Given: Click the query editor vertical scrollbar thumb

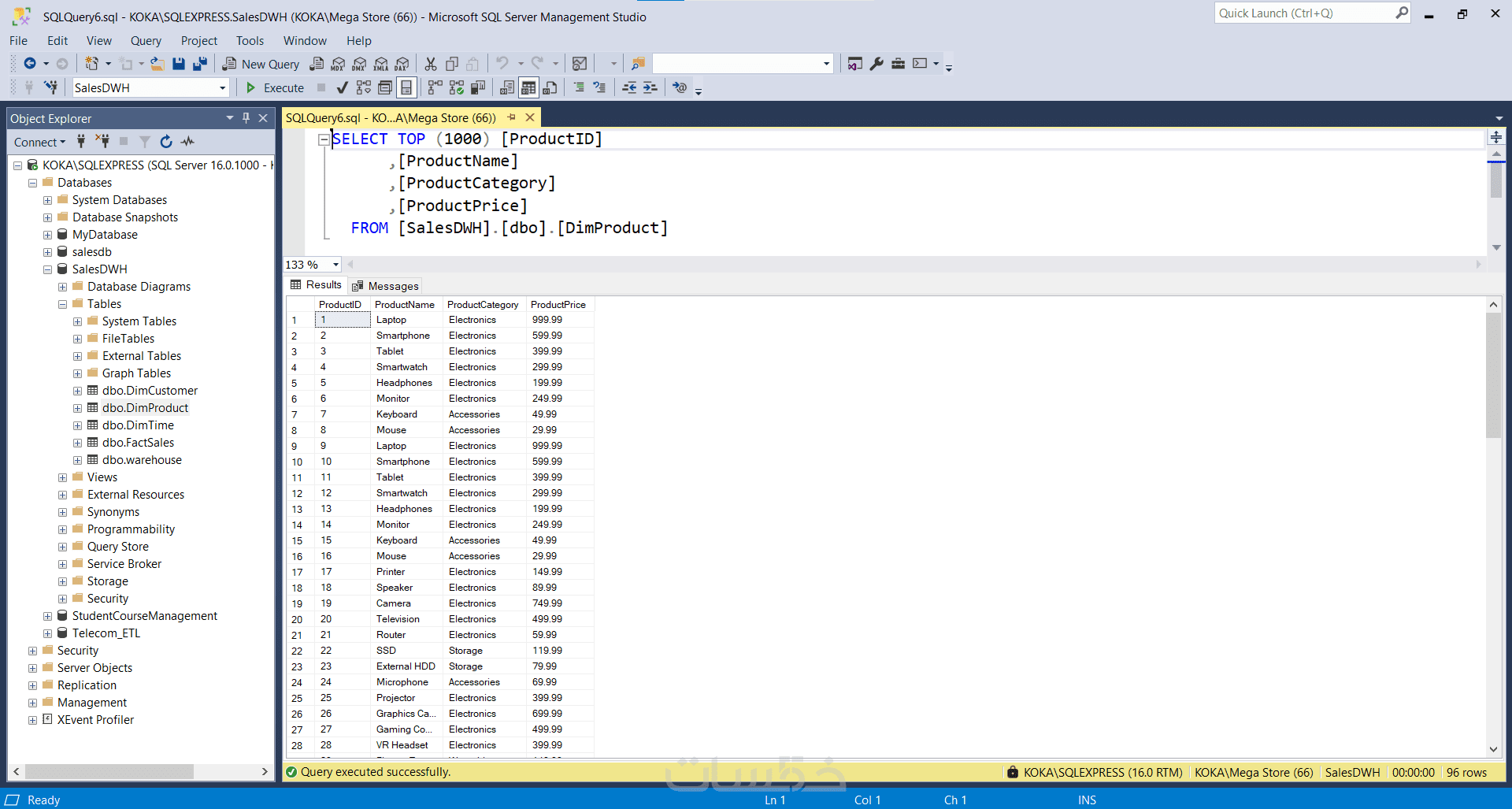Looking at the screenshot, I should 1496,180.
